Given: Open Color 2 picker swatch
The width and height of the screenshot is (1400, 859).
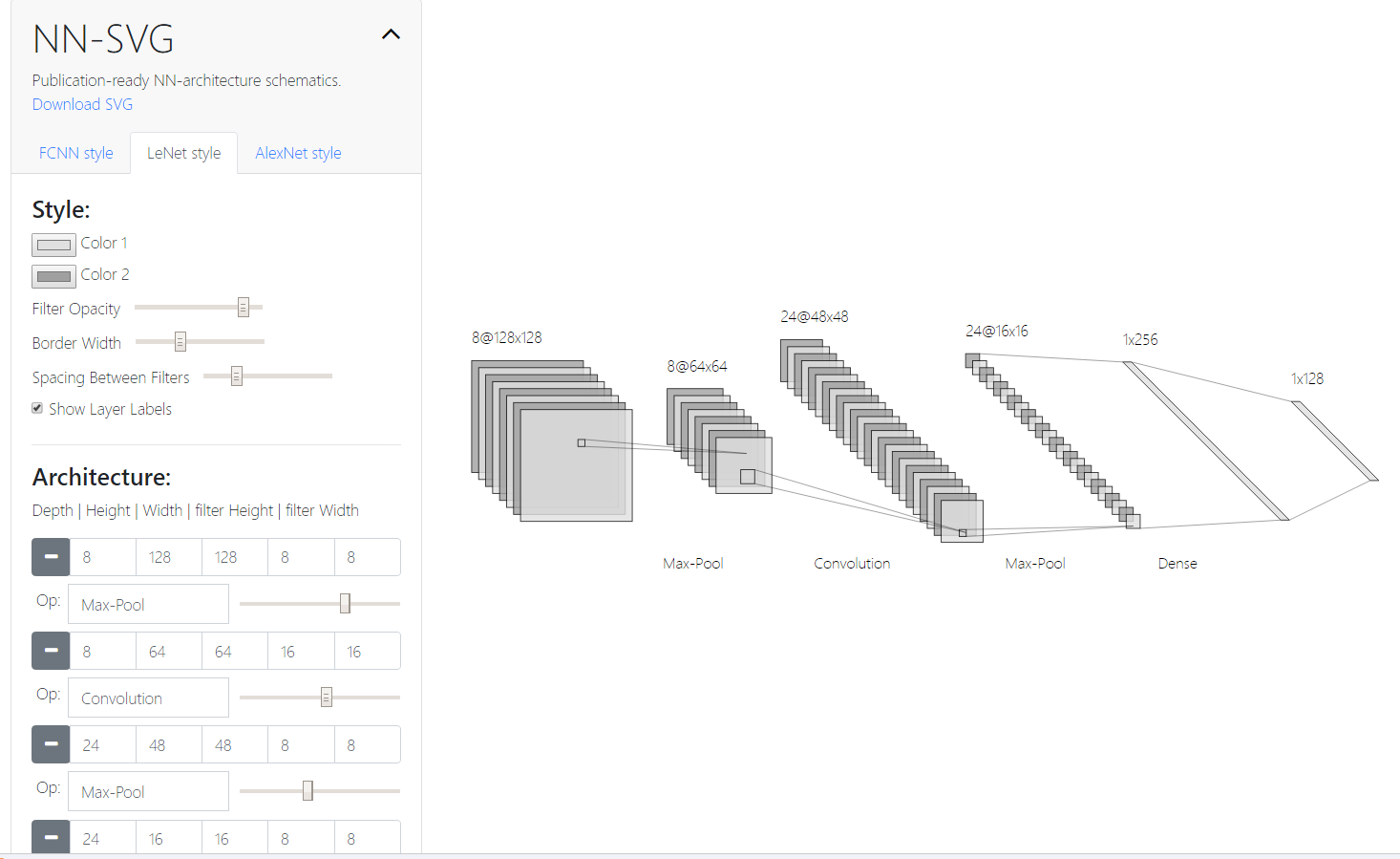Looking at the screenshot, I should click(53, 276).
